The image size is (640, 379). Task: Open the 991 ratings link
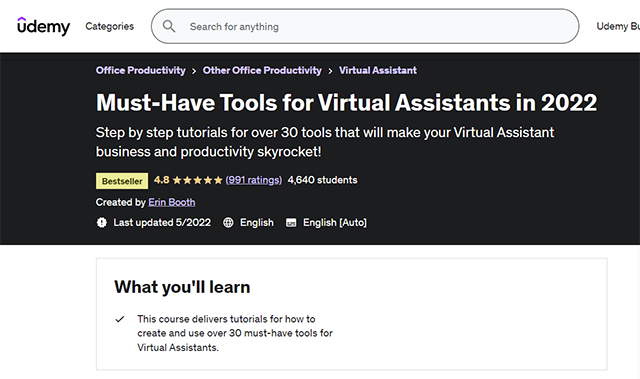coord(253,180)
